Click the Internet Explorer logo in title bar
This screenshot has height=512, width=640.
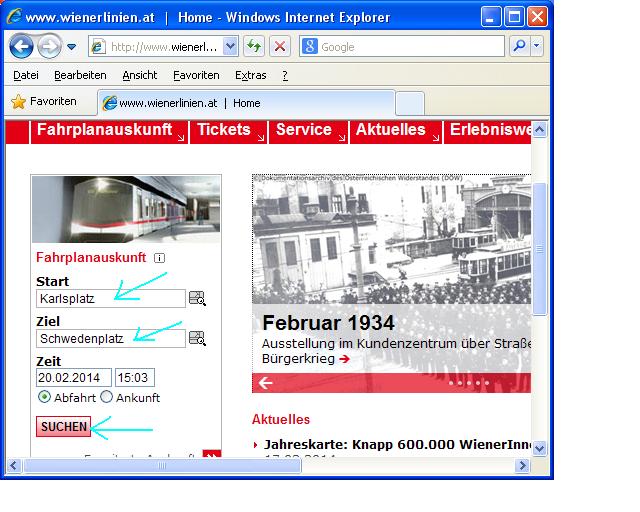[x=14, y=16]
